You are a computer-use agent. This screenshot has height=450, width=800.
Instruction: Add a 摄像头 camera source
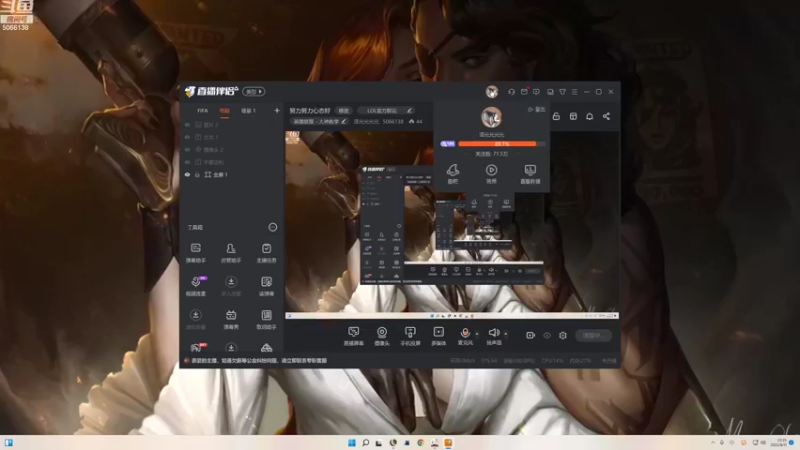click(x=382, y=336)
